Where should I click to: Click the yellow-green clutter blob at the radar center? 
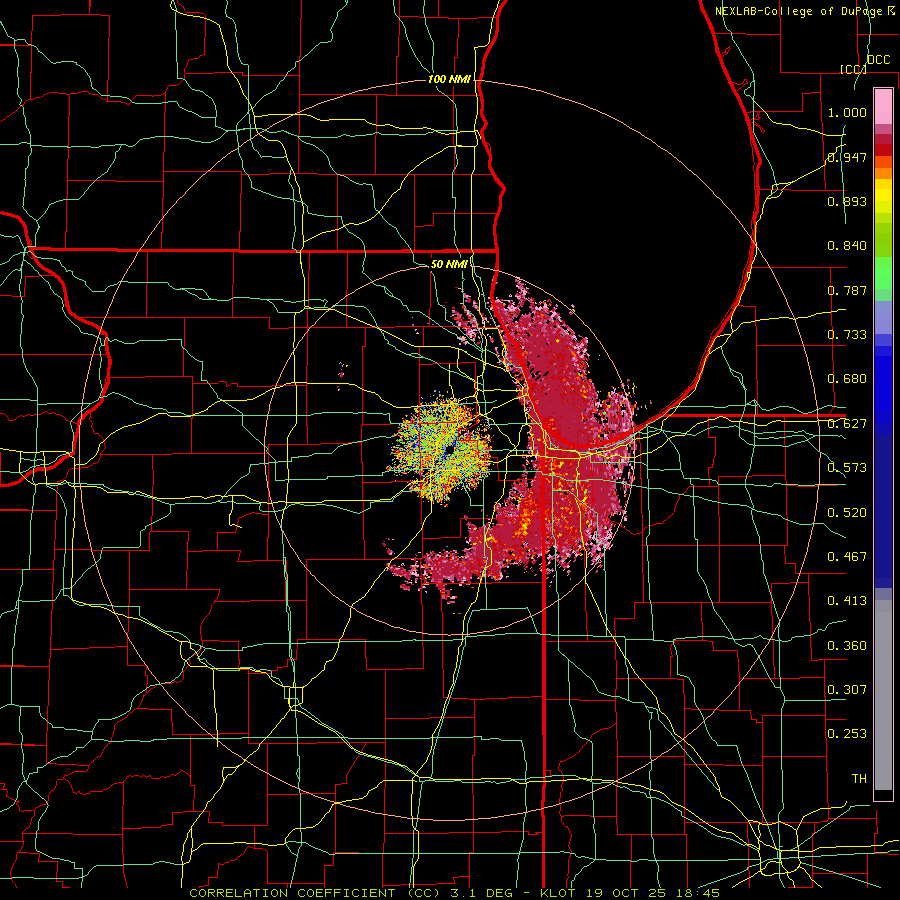442,449
